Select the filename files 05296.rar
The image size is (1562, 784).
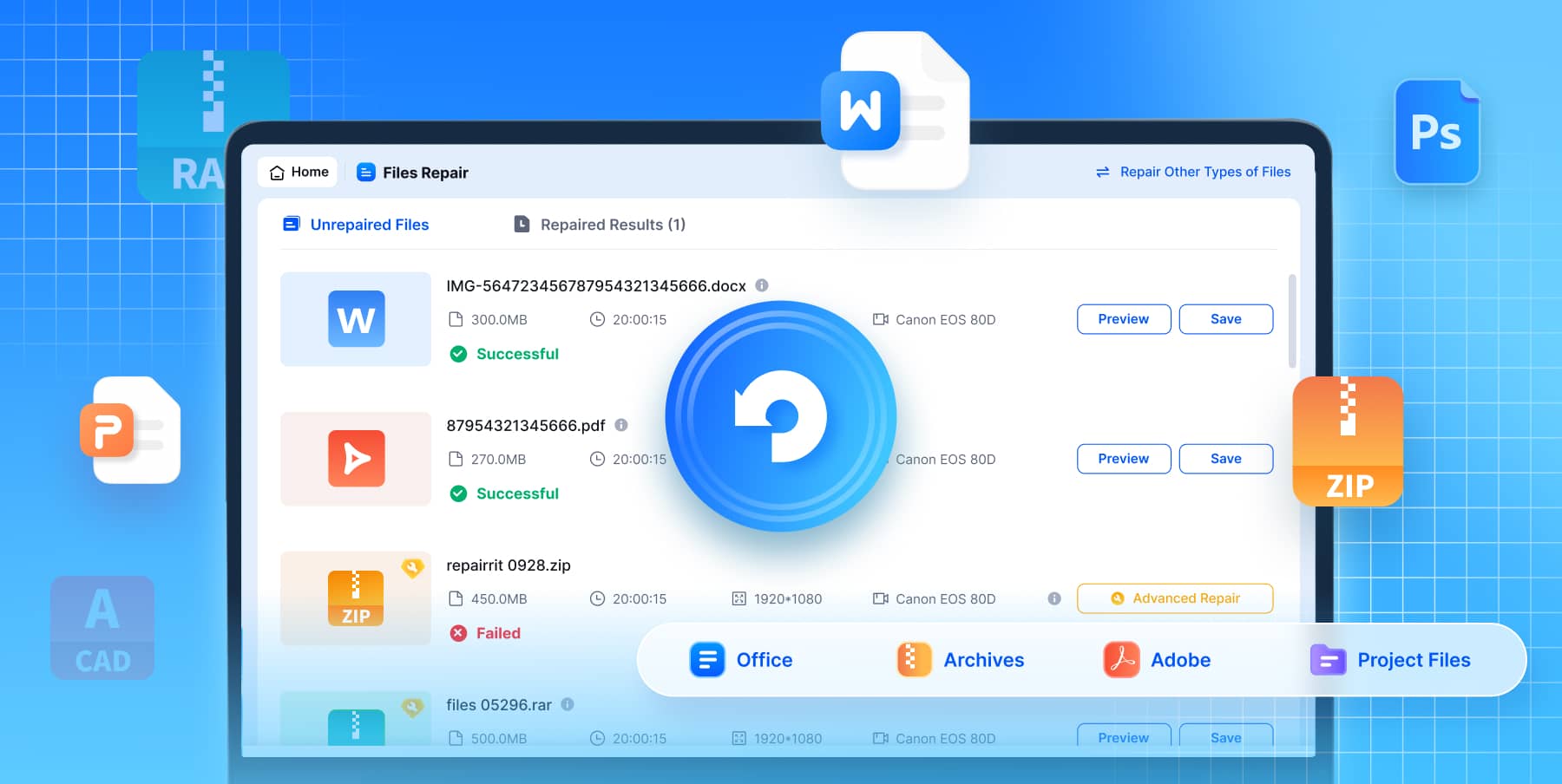(x=499, y=705)
